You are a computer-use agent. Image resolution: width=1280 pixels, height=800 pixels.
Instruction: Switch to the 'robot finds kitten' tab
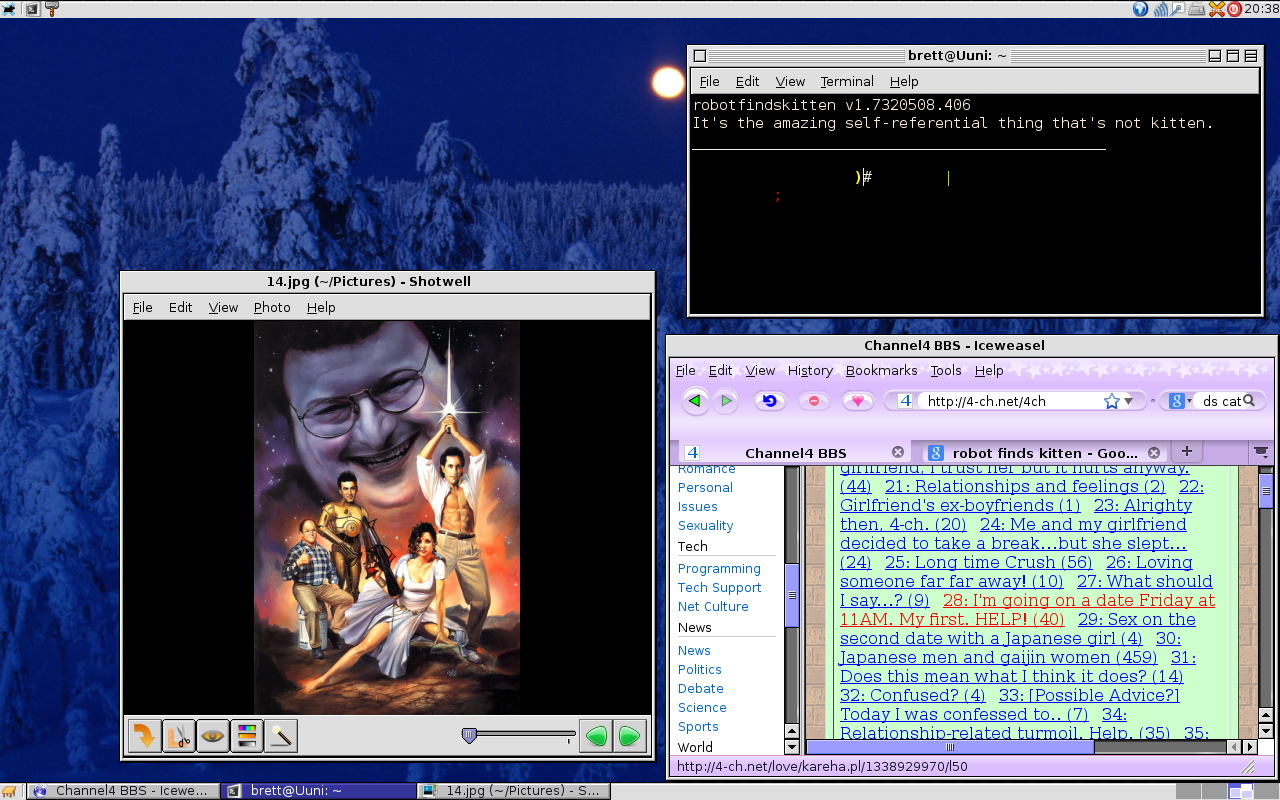pos(1043,452)
